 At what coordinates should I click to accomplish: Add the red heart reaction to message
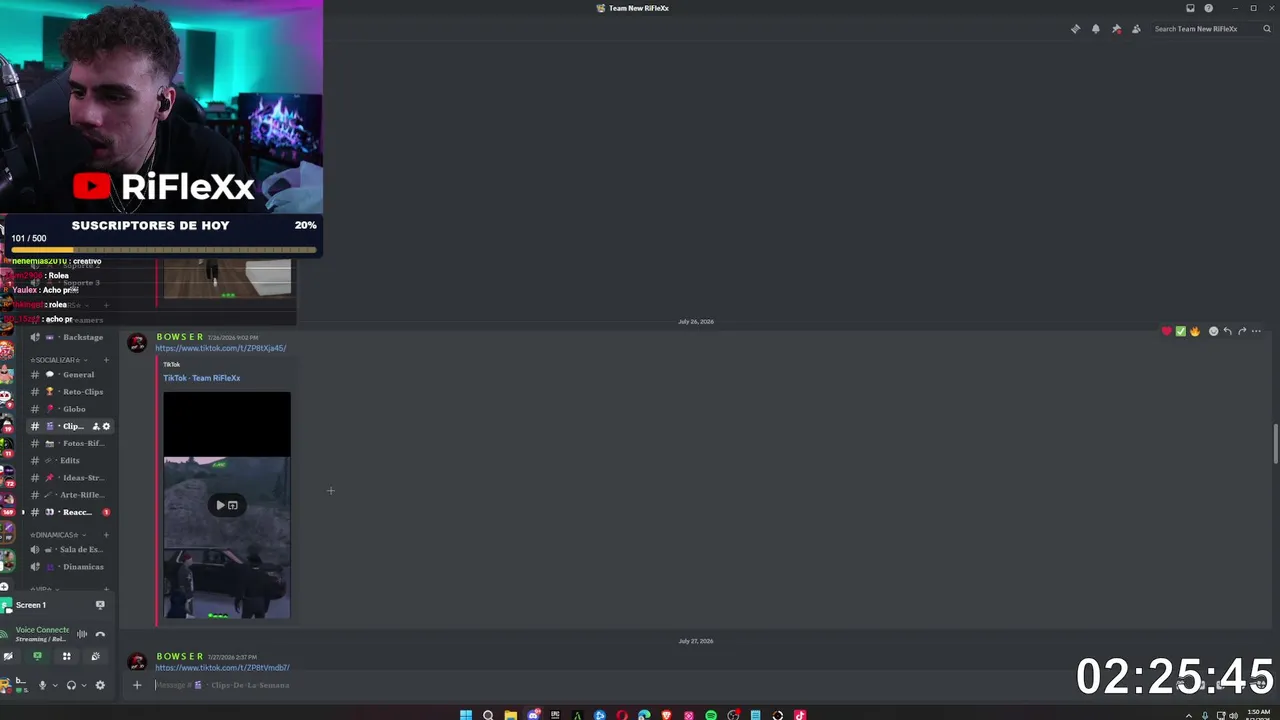[1166, 331]
